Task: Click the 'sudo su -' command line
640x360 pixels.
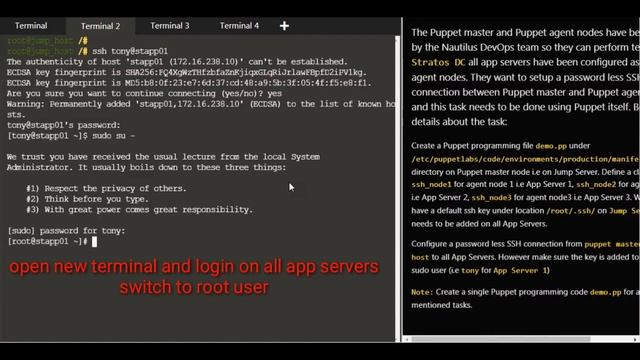Action: click(71, 136)
